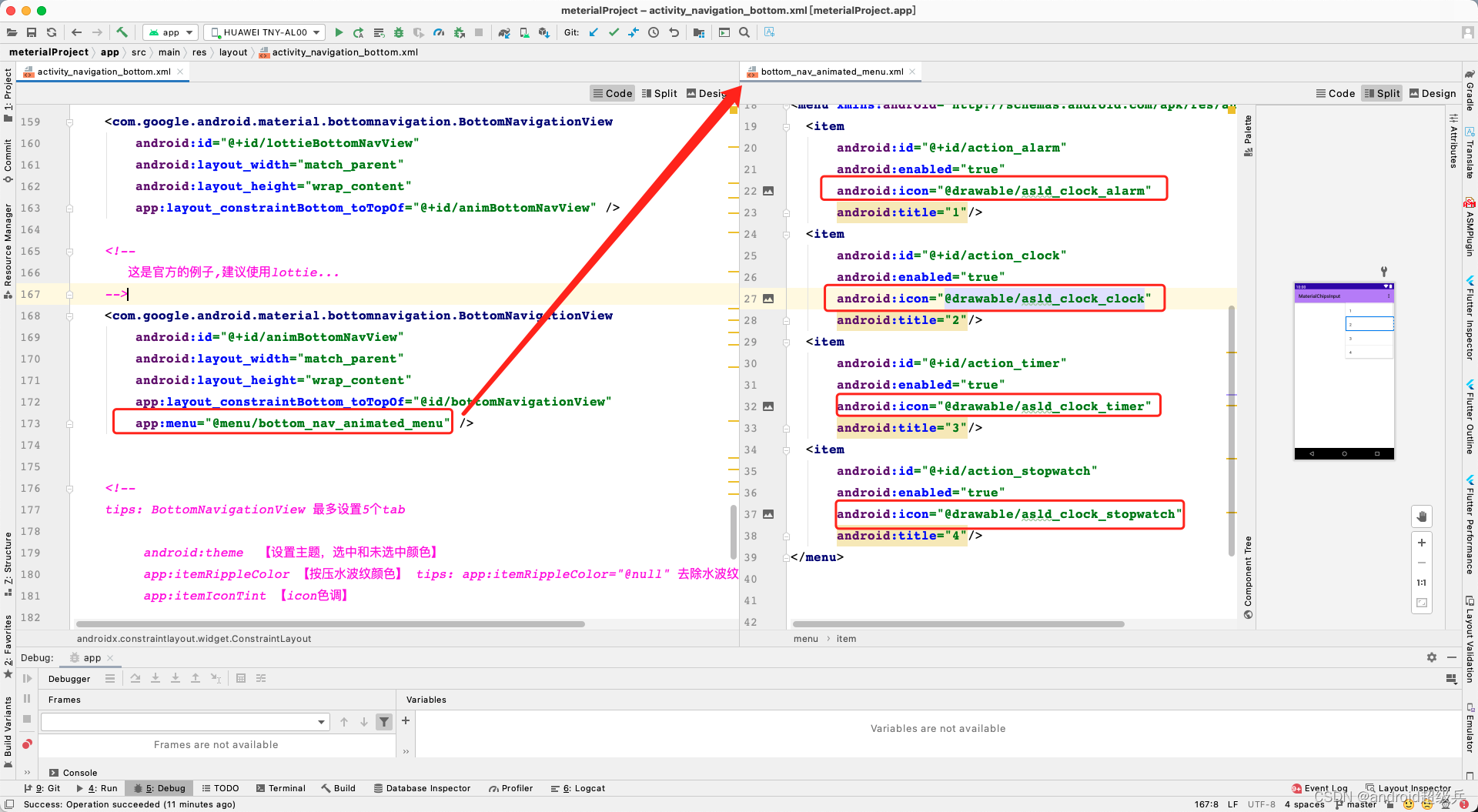
Task: Collapse the item fold at line 19
Action: click(x=786, y=126)
